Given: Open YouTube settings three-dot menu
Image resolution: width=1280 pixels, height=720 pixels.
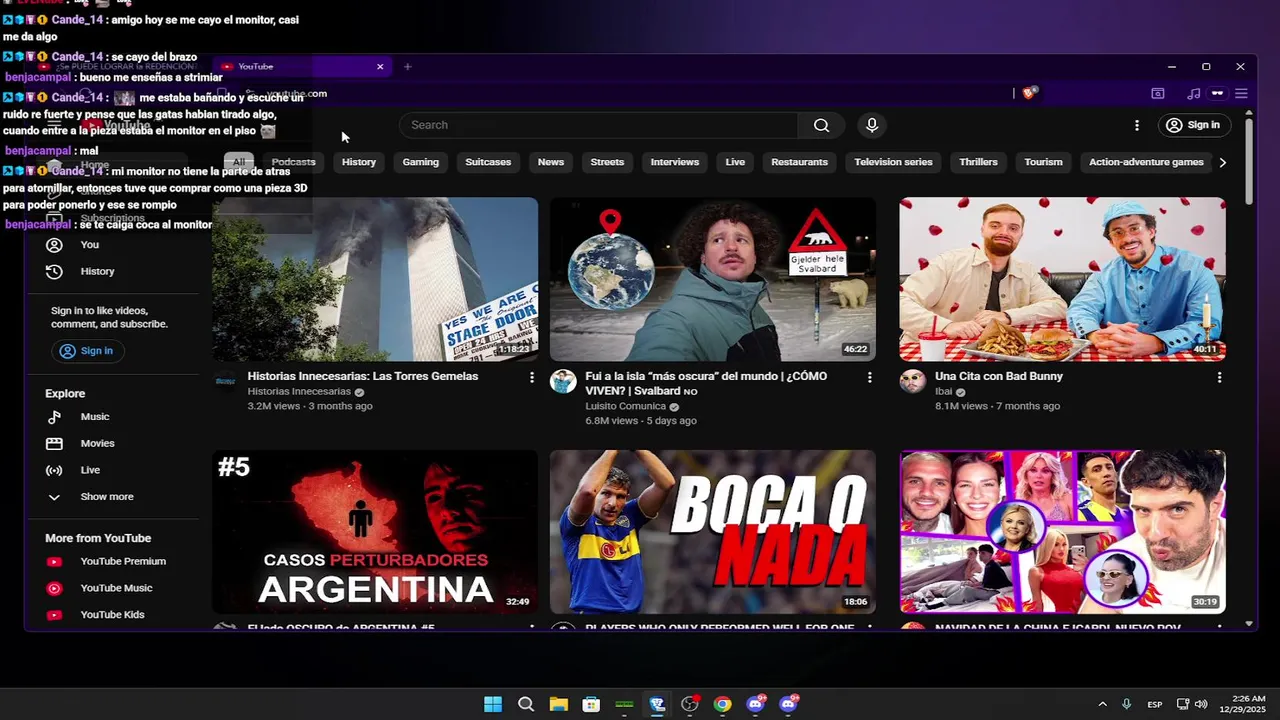Looking at the screenshot, I should click(1136, 125).
